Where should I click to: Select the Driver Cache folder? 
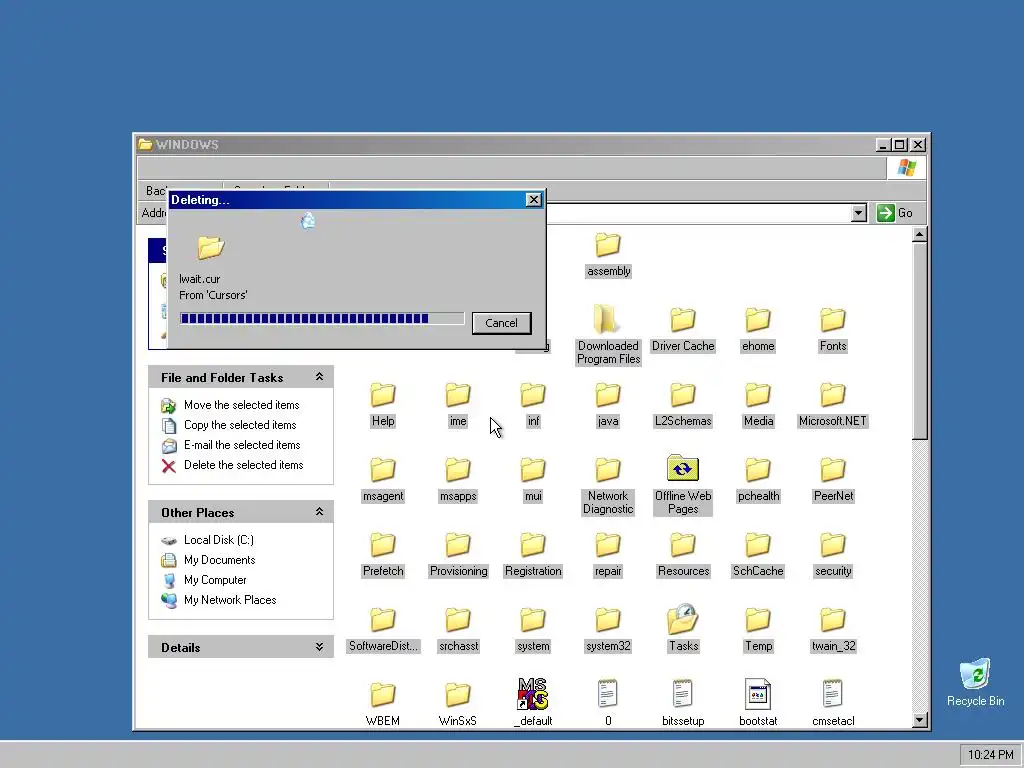683,330
